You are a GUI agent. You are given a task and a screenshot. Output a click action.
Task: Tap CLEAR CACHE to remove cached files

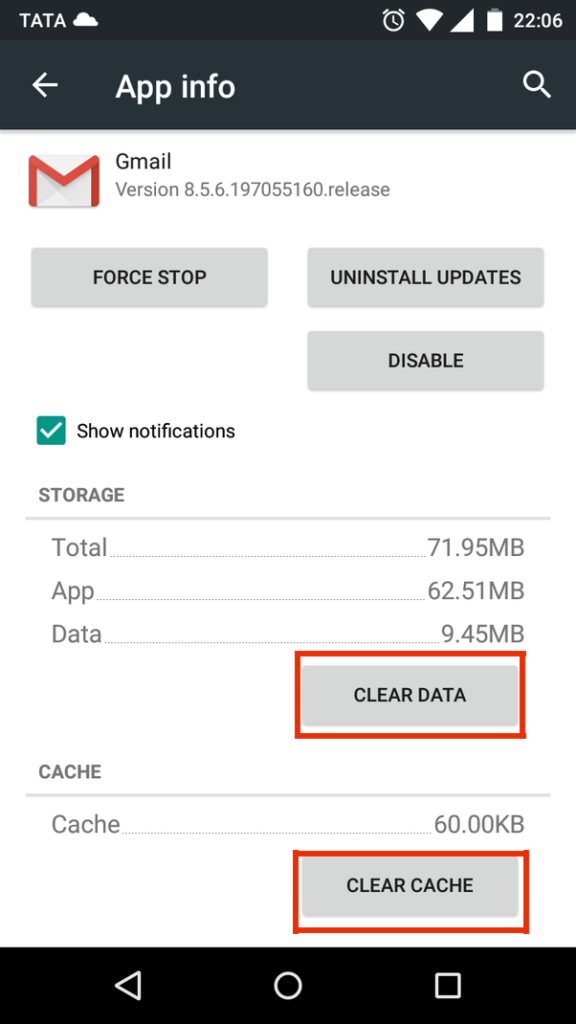(x=411, y=885)
